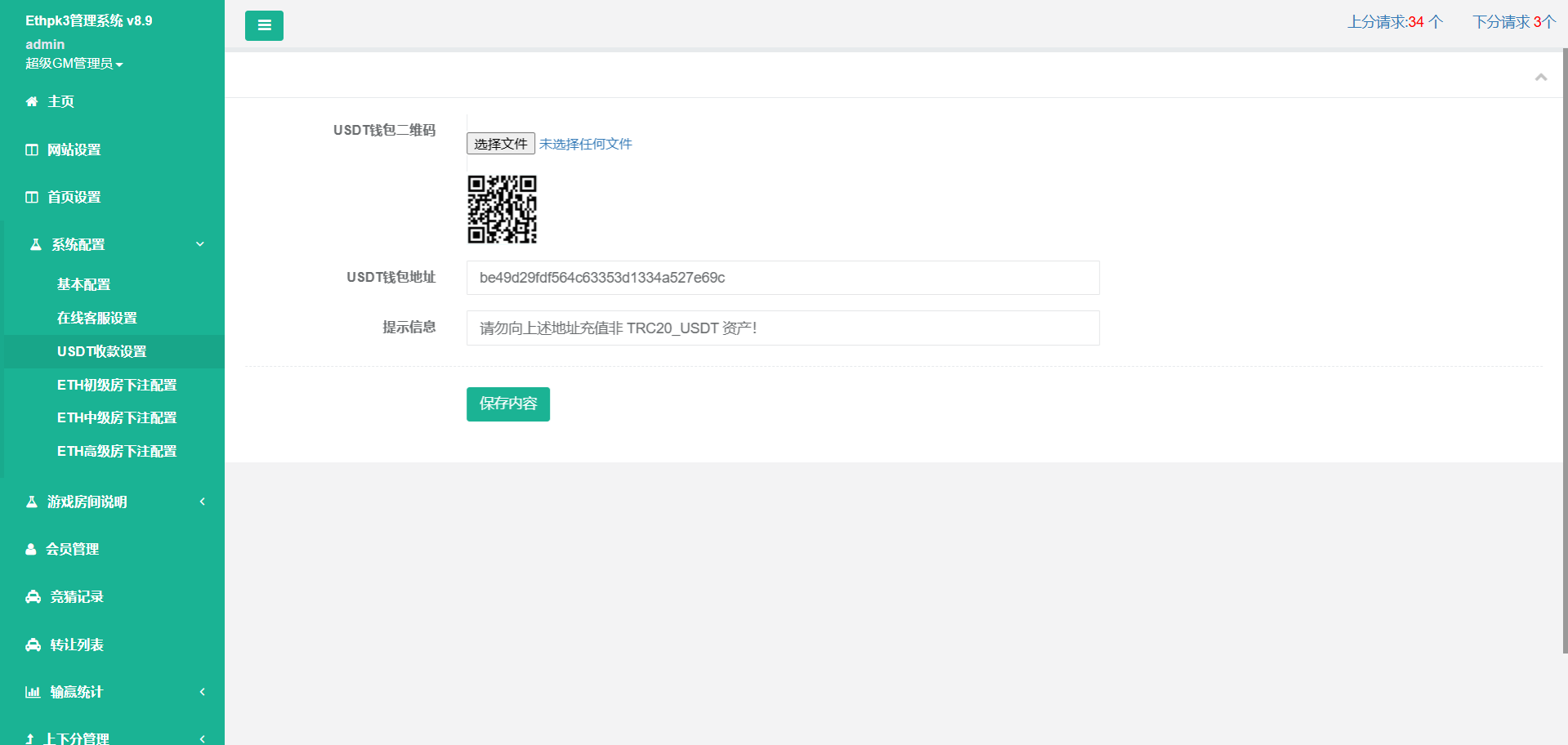
Task: Expand the 游戏房间说明 submenu arrow
Action: click(x=202, y=502)
